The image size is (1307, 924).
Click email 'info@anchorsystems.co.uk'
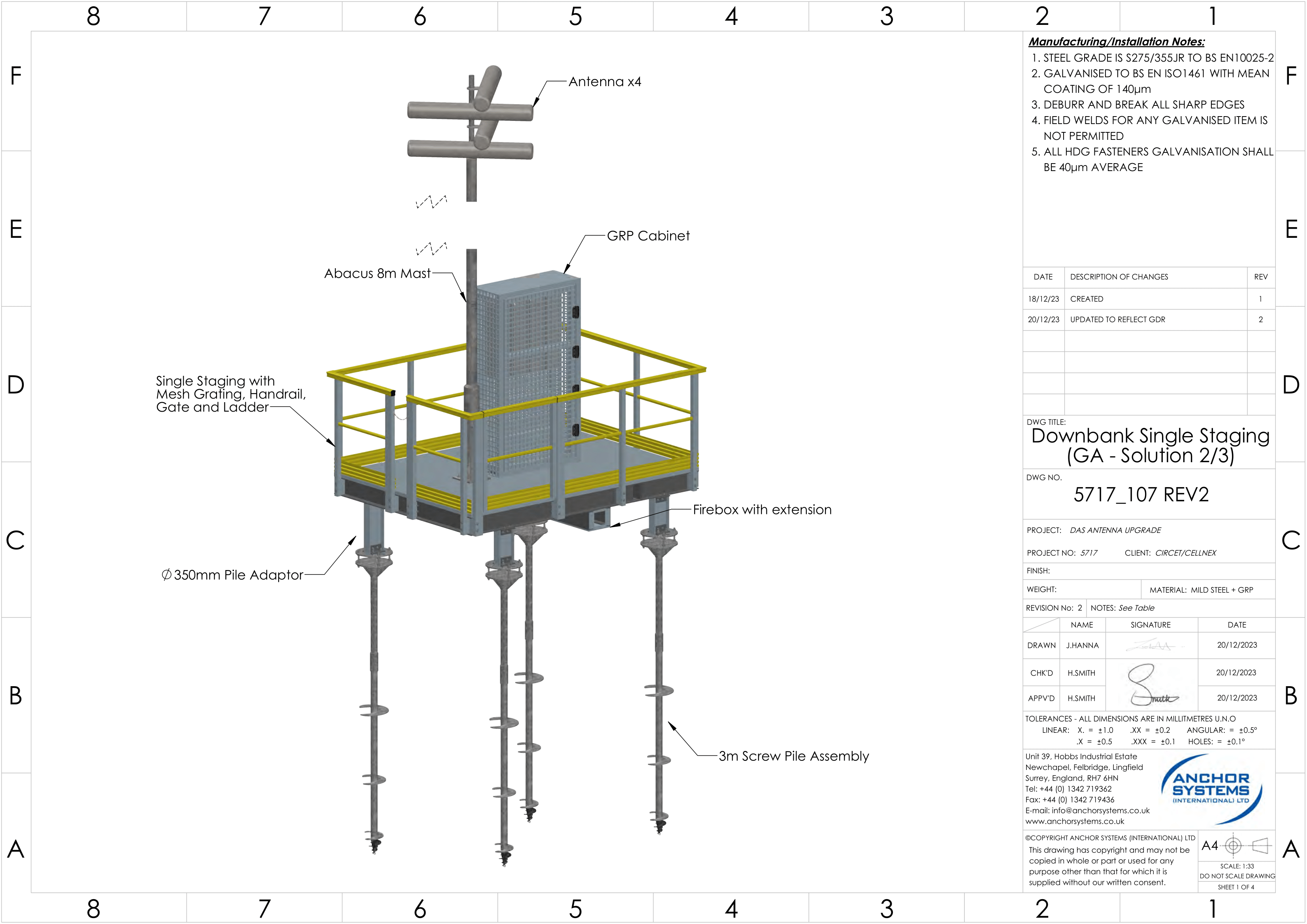point(1100,811)
